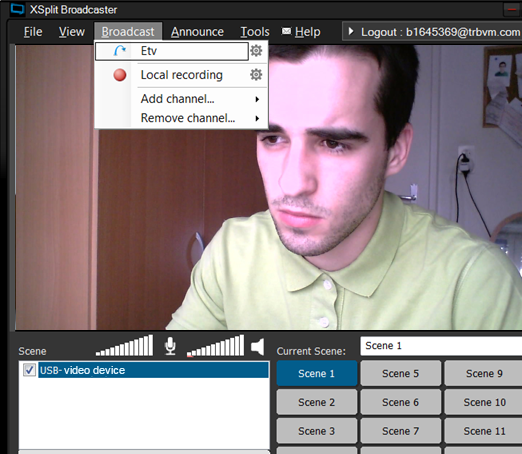The height and width of the screenshot is (454, 522).
Task: Adjust the microphone volume level bars
Action: (124, 345)
